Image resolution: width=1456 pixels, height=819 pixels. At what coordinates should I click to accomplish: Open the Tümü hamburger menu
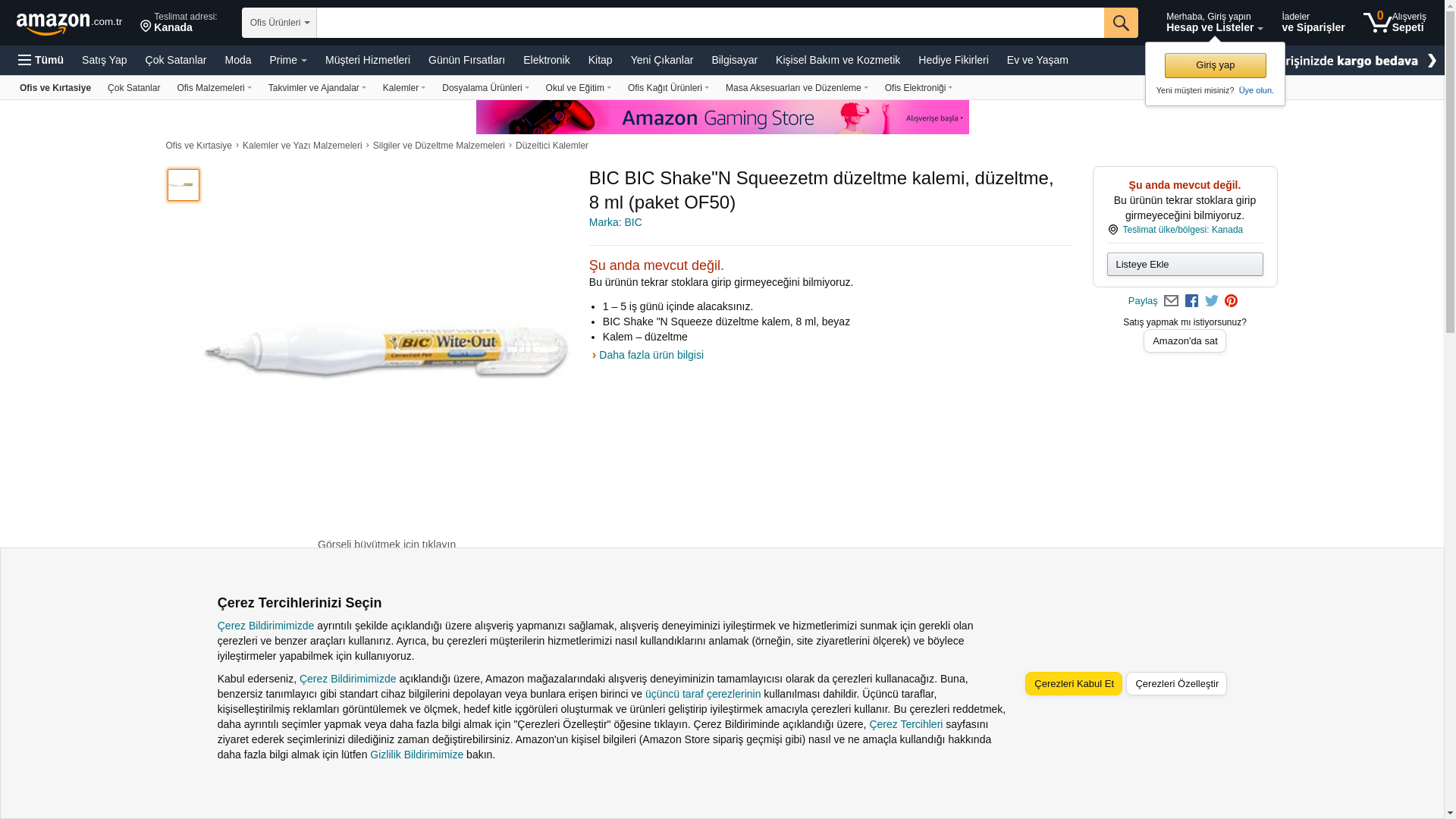[41, 60]
